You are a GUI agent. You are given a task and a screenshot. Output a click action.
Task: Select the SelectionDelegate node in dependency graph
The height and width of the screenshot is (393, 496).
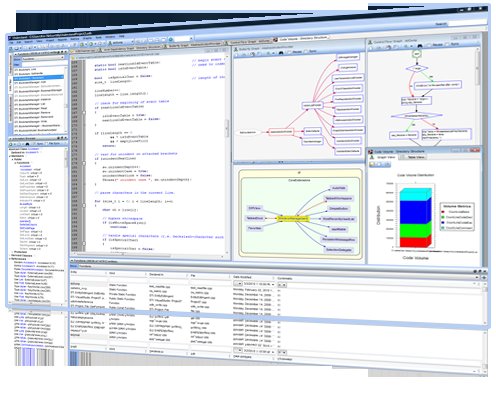[x=339, y=250]
